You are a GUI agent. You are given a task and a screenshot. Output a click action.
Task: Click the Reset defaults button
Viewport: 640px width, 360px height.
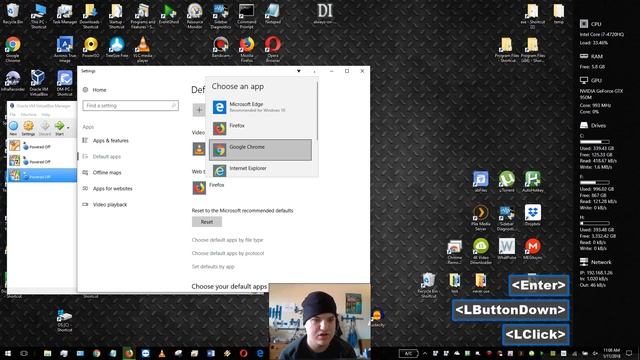[207, 222]
